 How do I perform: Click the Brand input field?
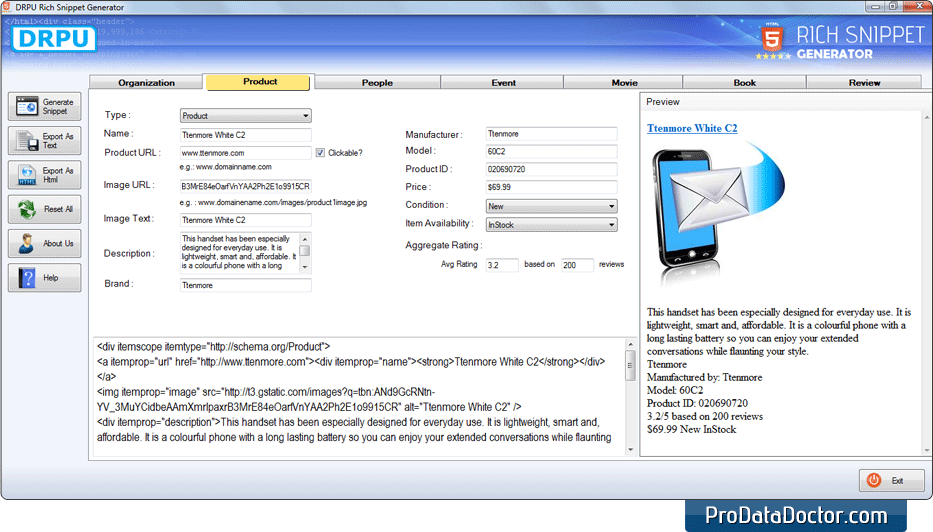pos(245,285)
